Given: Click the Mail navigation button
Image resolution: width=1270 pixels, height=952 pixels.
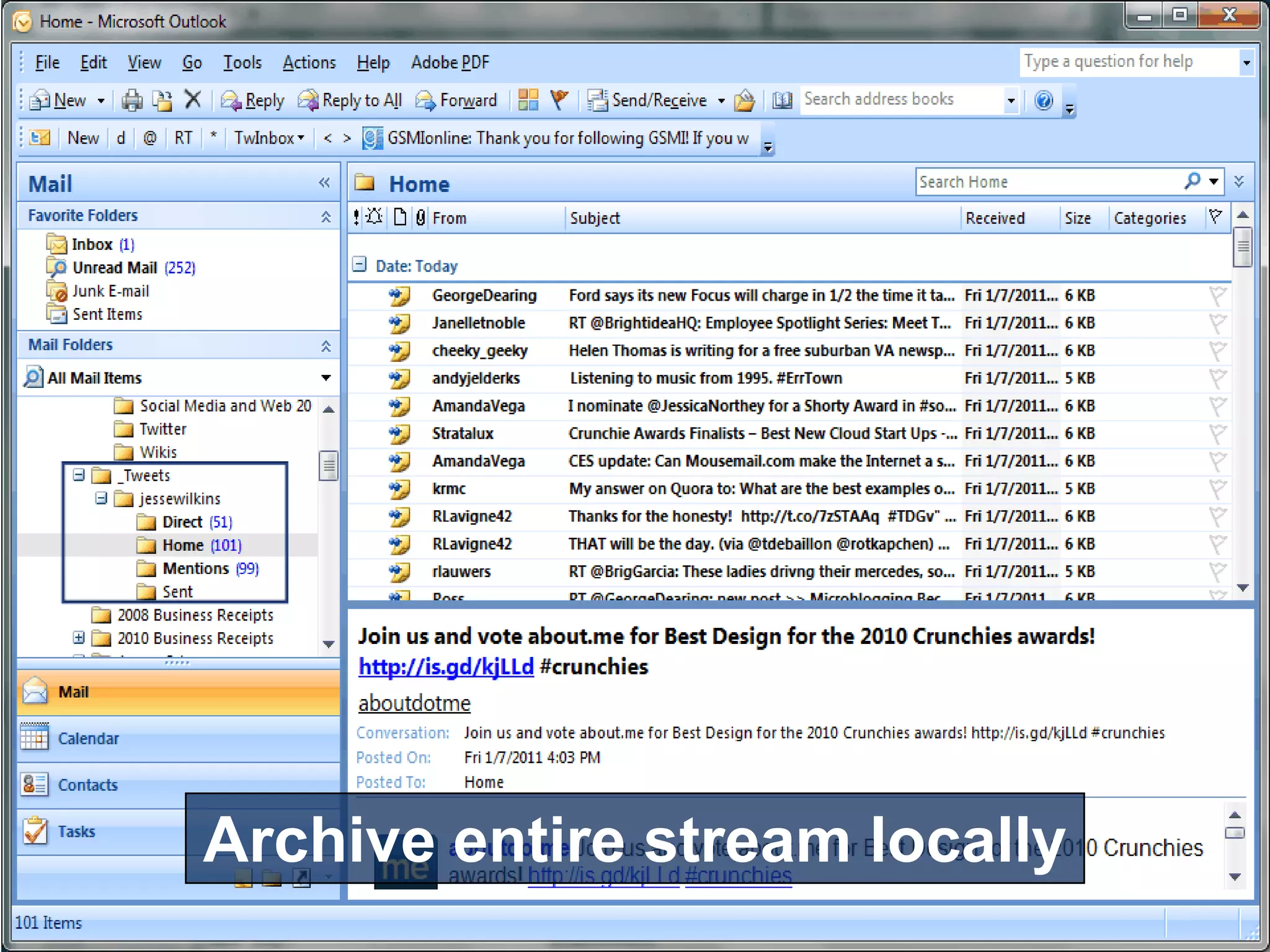Looking at the screenshot, I should 179,692.
